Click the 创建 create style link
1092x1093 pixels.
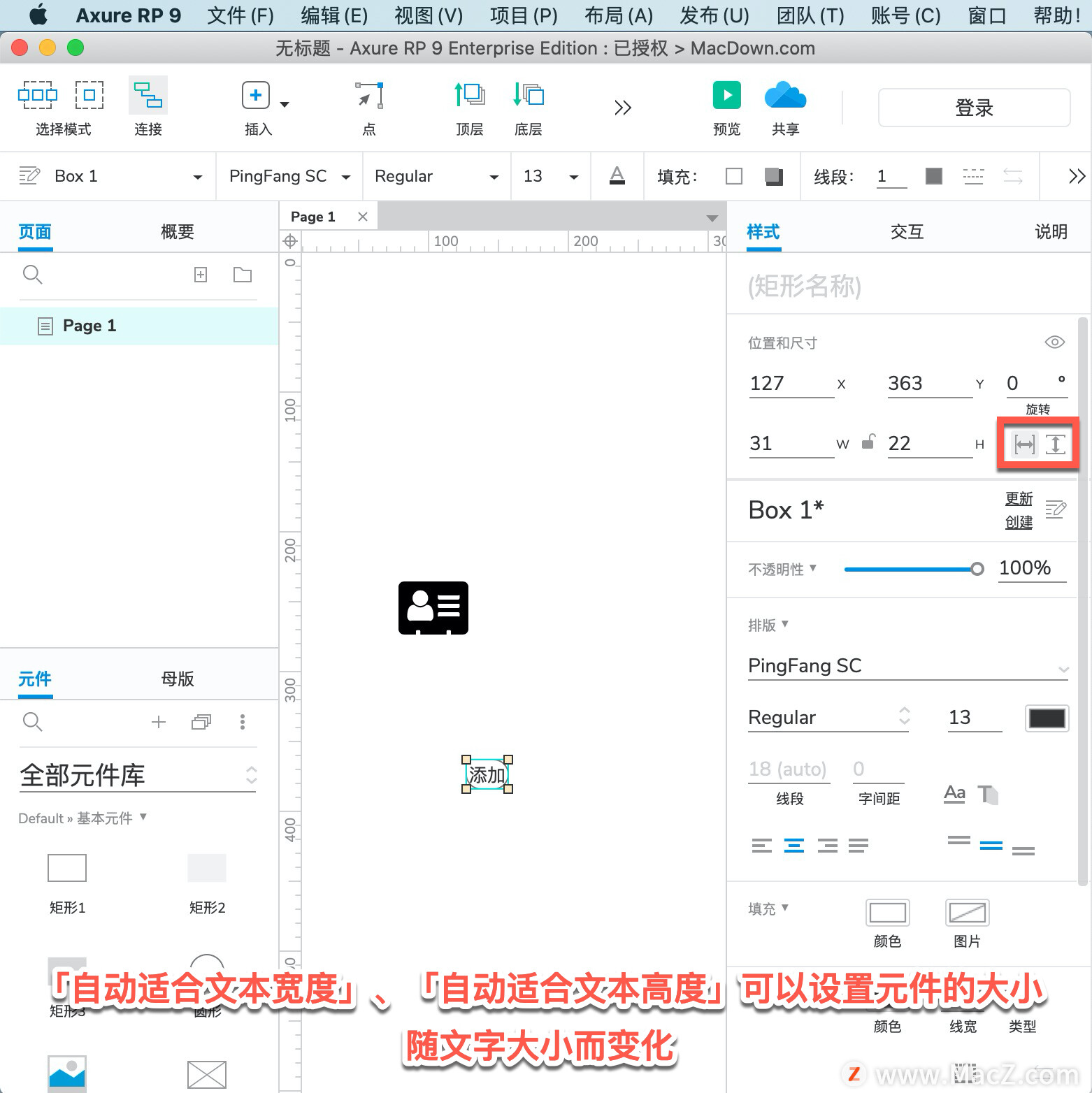1019,522
